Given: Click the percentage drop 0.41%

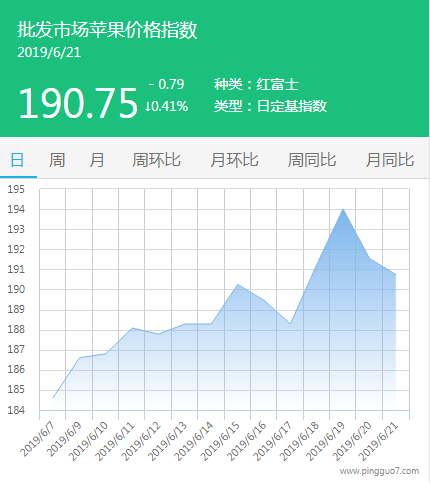Looking at the screenshot, I should coord(166,106).
